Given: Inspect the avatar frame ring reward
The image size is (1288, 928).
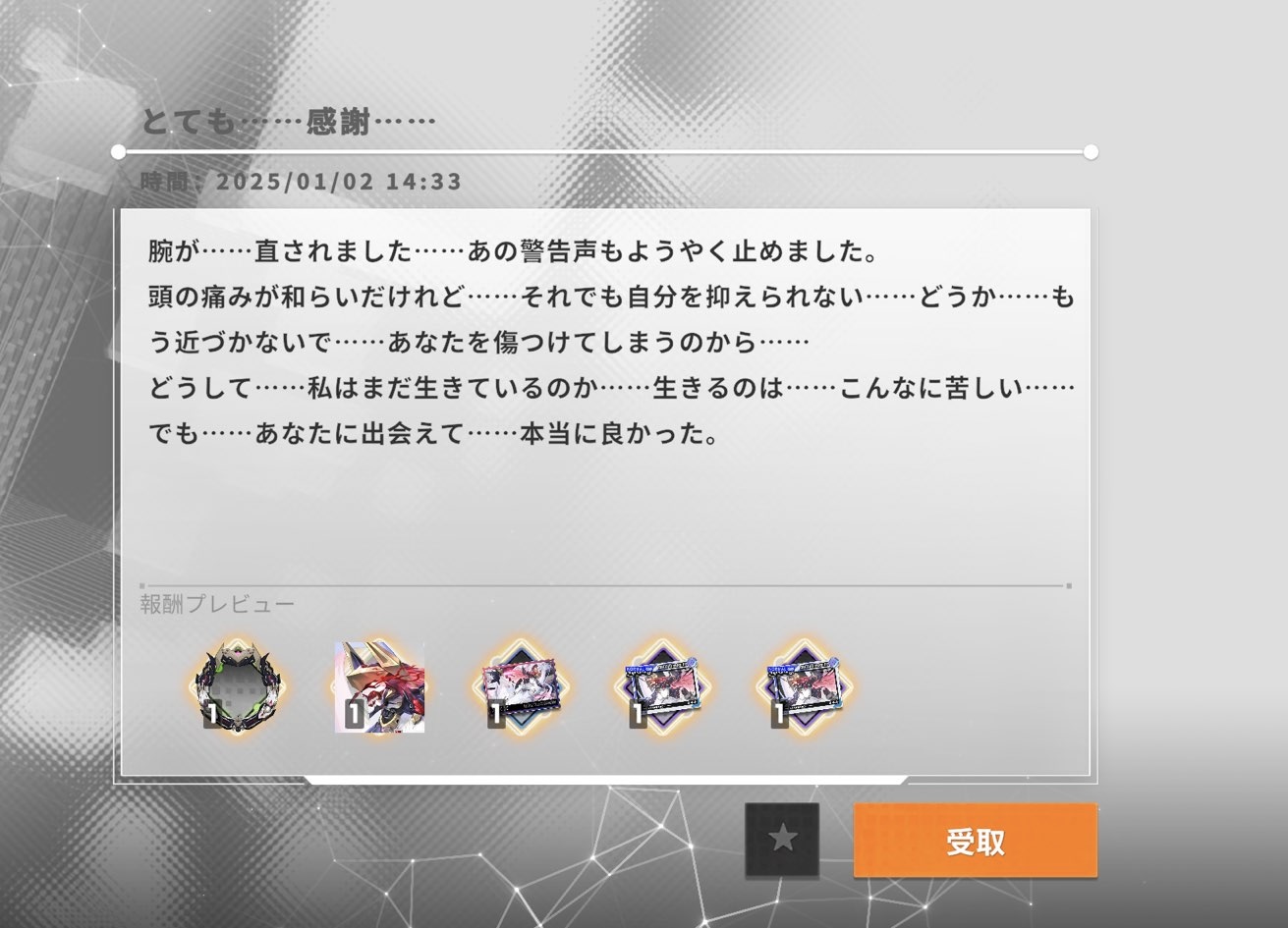Looking at the screenshot, I should click(237, 686).
